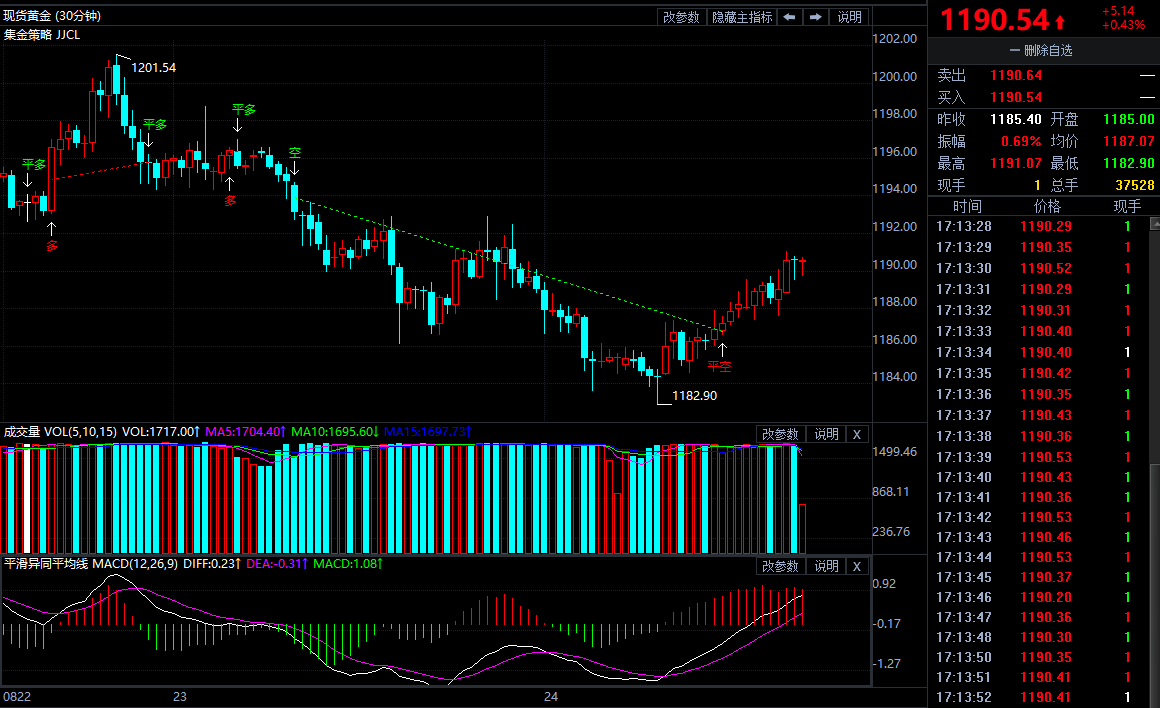This screenshot has width=1160, height=708.
Task: Click the tick list vertical scrollbar thumb
Action: coord(1155,584)
